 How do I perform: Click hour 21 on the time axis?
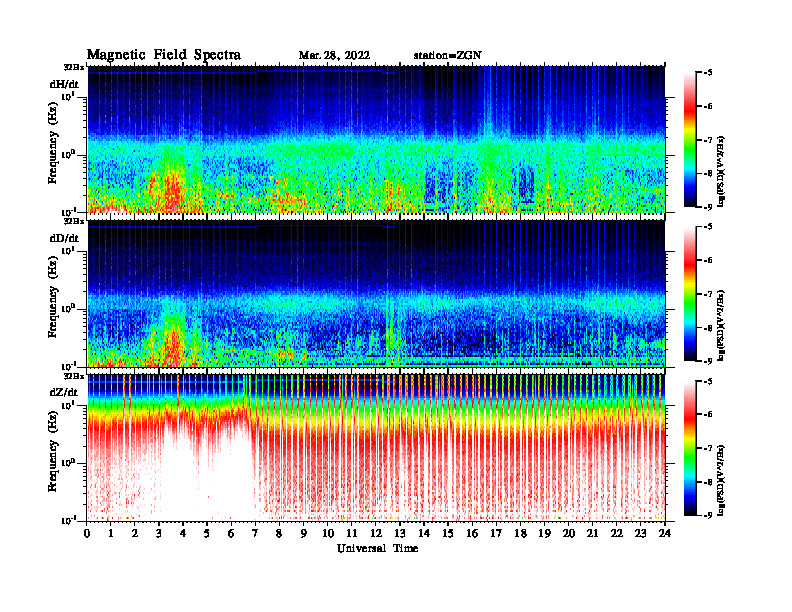(x=592, y=534)
